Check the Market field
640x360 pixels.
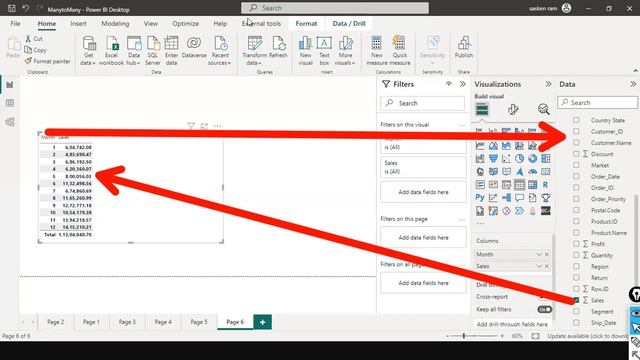[x=576, y=165]
